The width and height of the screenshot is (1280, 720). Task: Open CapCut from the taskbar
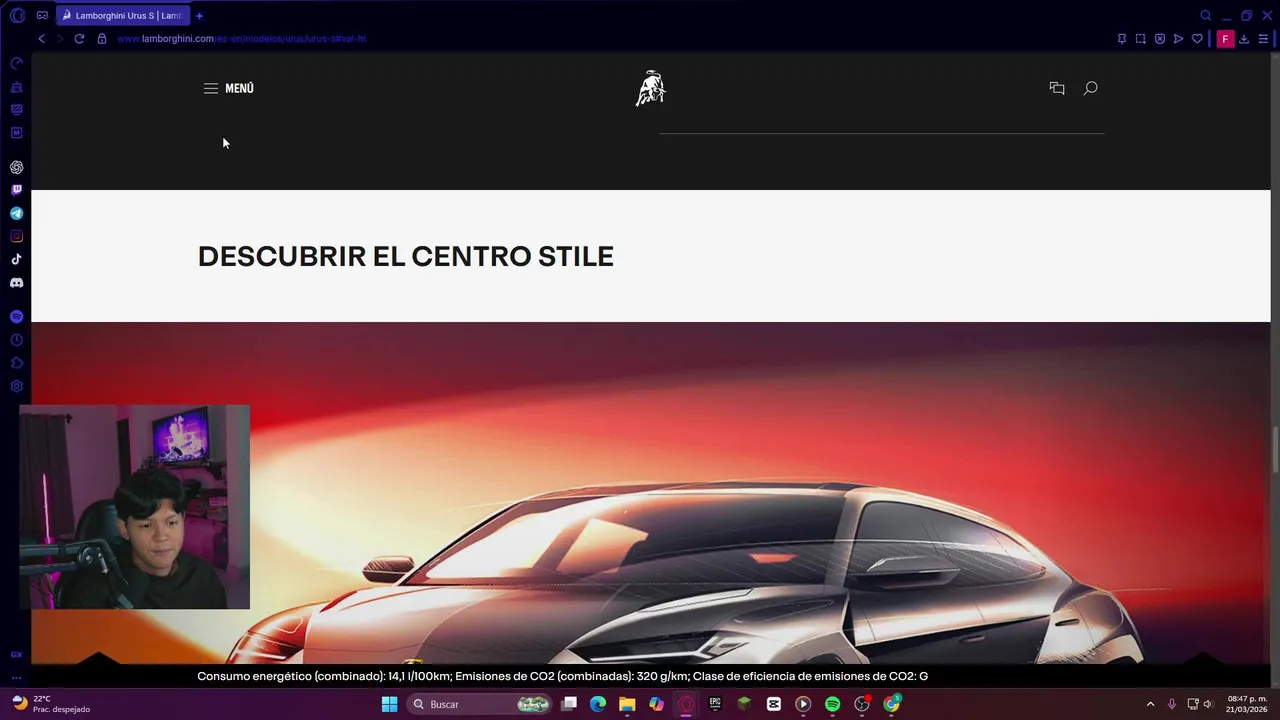pyautogui.click(x=774, y=704)
